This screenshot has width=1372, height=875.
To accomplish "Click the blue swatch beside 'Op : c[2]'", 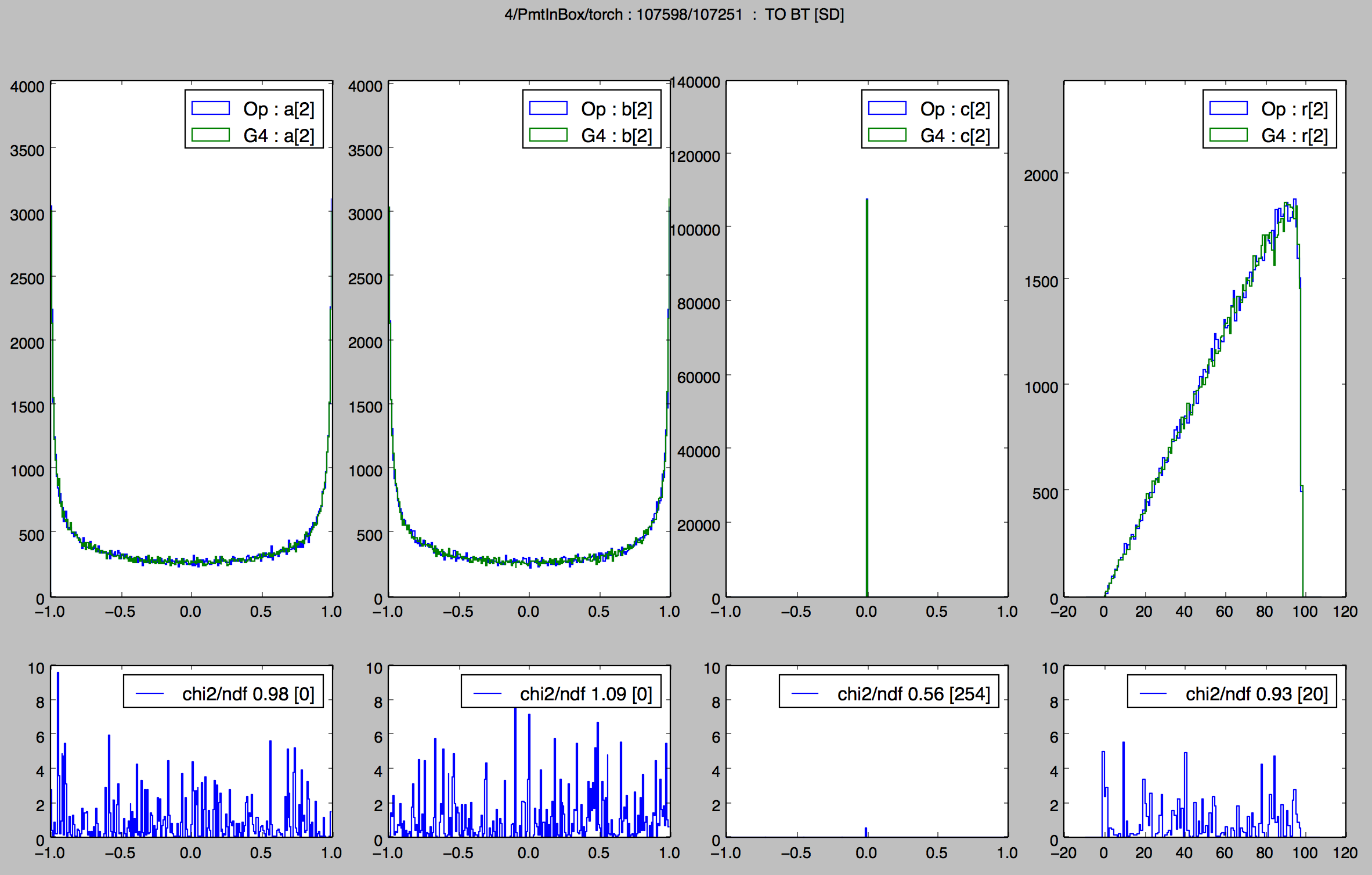I will click(x=887, y=108).
